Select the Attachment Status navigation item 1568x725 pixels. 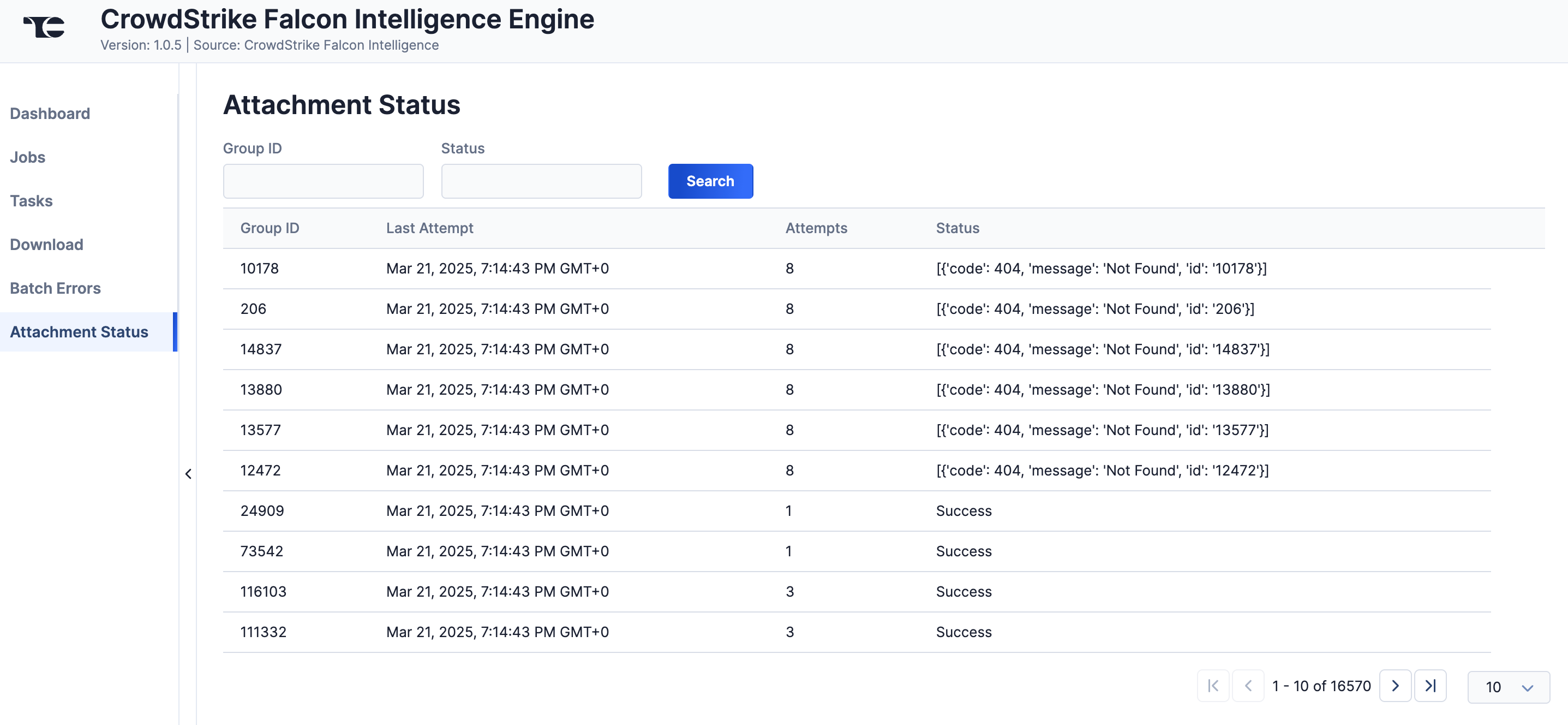coord(79,332)
